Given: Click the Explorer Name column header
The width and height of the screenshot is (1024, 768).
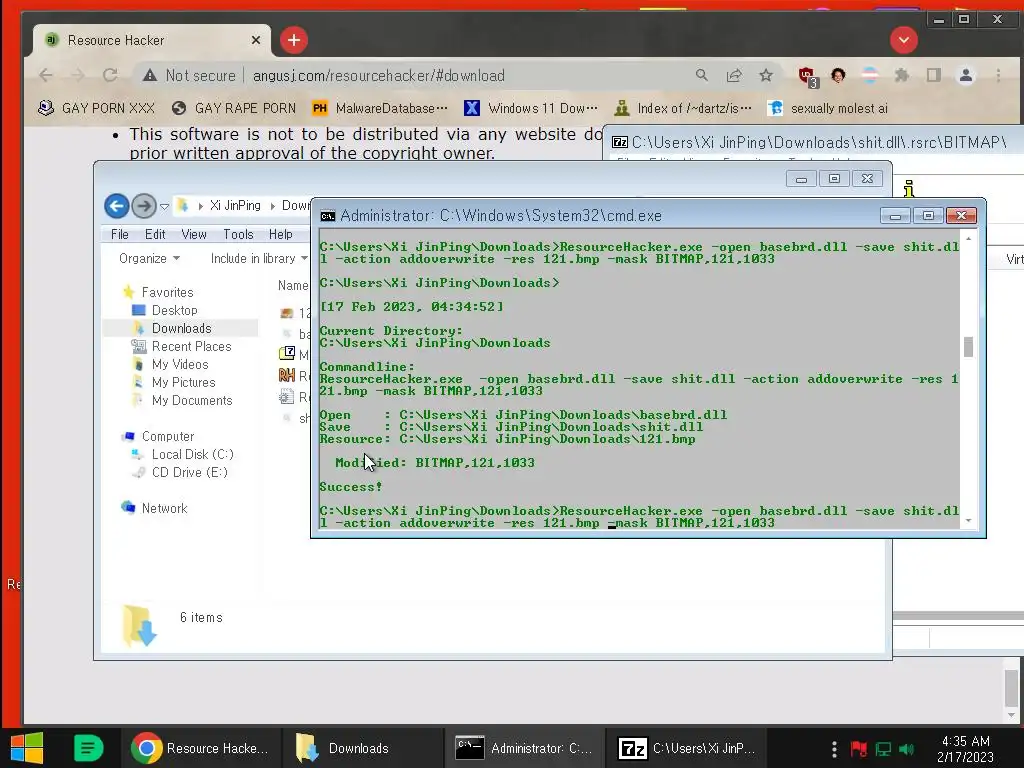Looking at the screenshot, I should pos(293,285).
